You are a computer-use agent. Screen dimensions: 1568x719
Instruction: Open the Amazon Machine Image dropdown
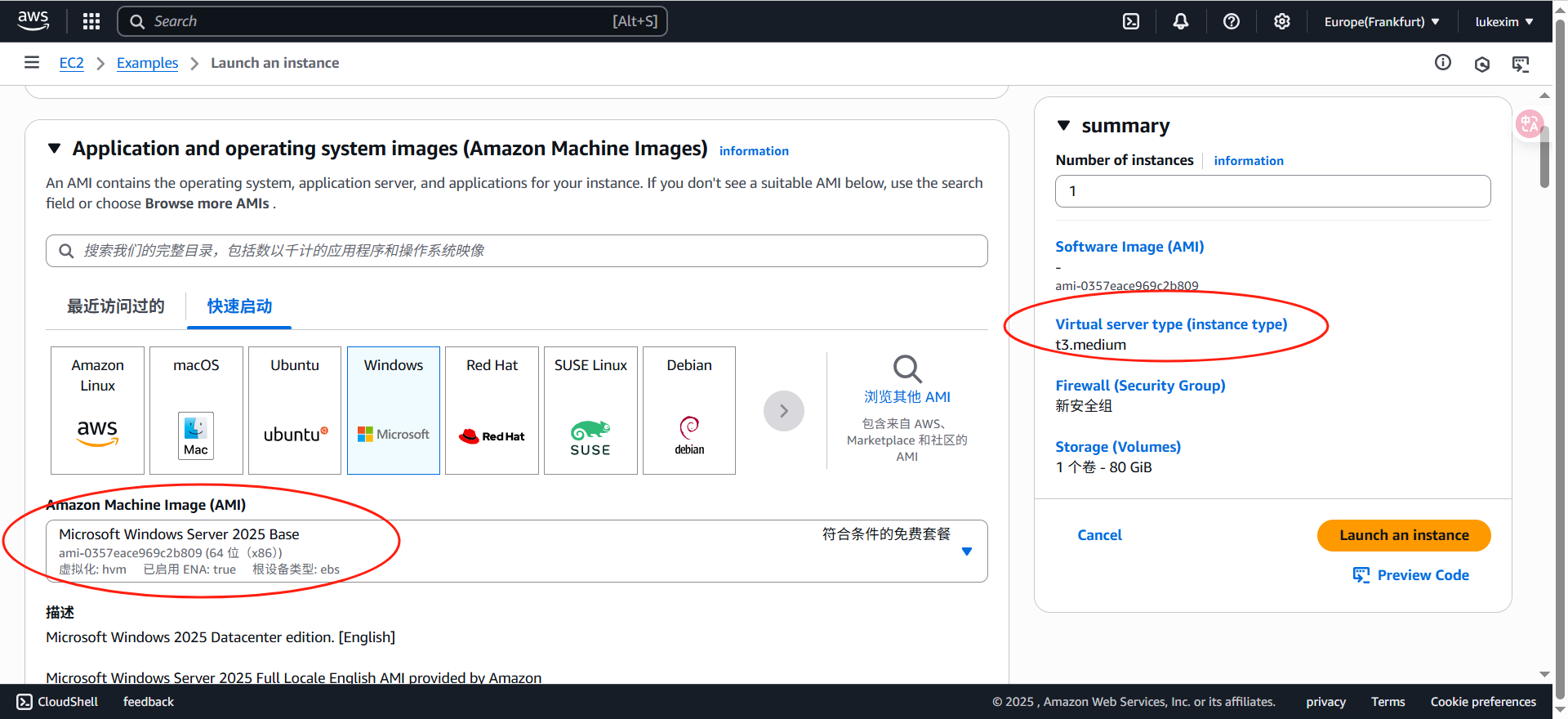click(517, 552)
